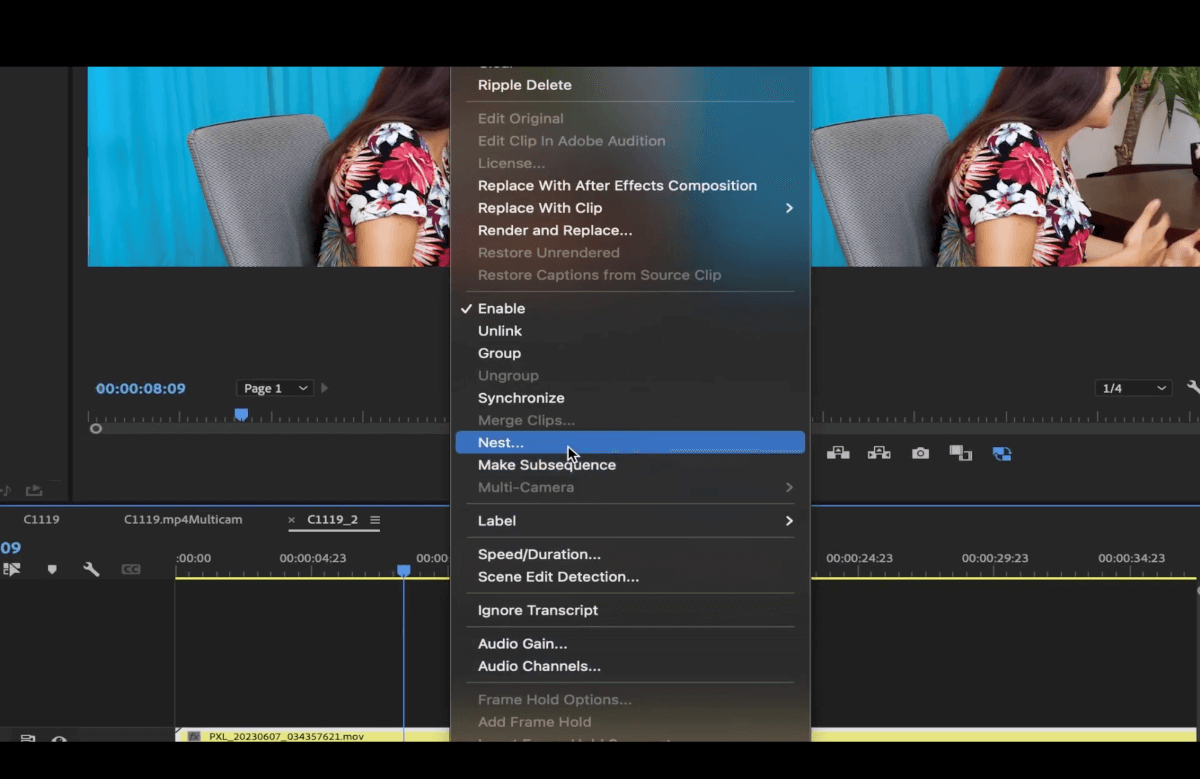Click the Lift button icon

(838, 453)
